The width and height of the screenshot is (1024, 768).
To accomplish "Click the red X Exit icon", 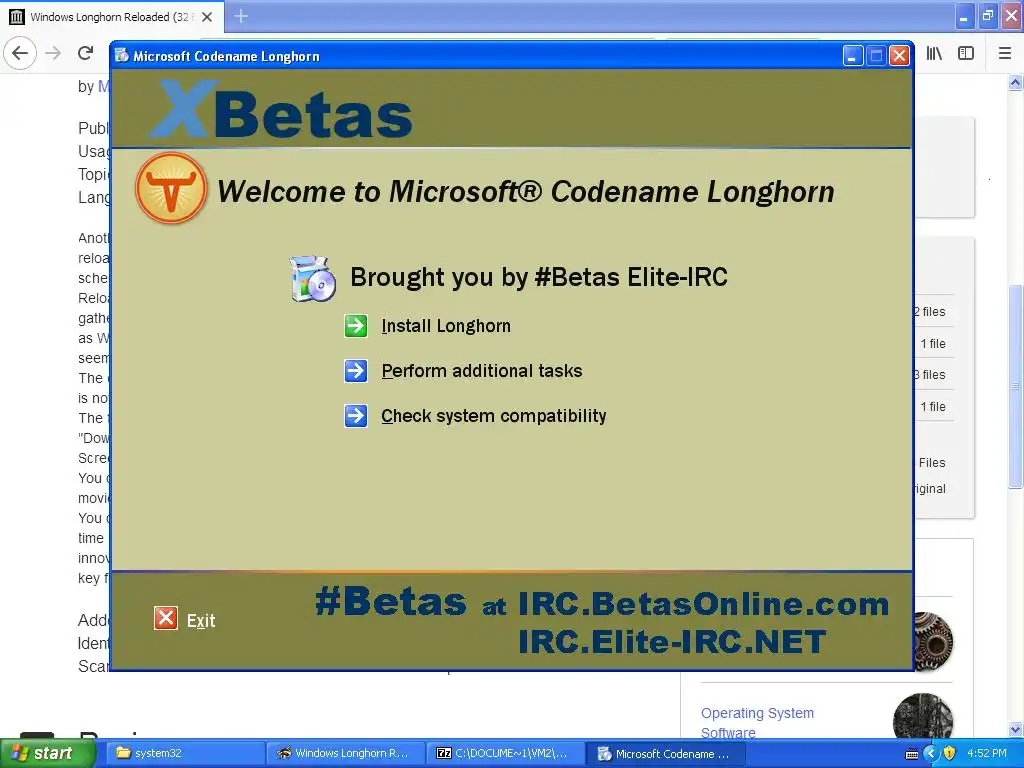I will (166, 618).
